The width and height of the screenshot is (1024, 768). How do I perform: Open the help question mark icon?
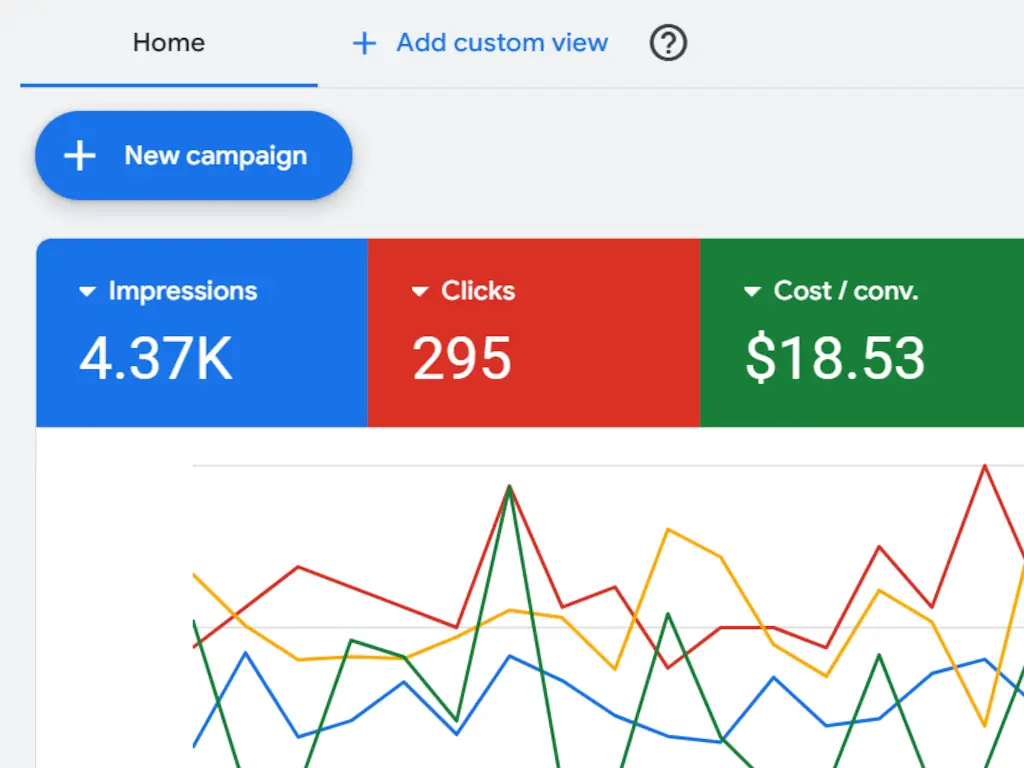(667, 43)
